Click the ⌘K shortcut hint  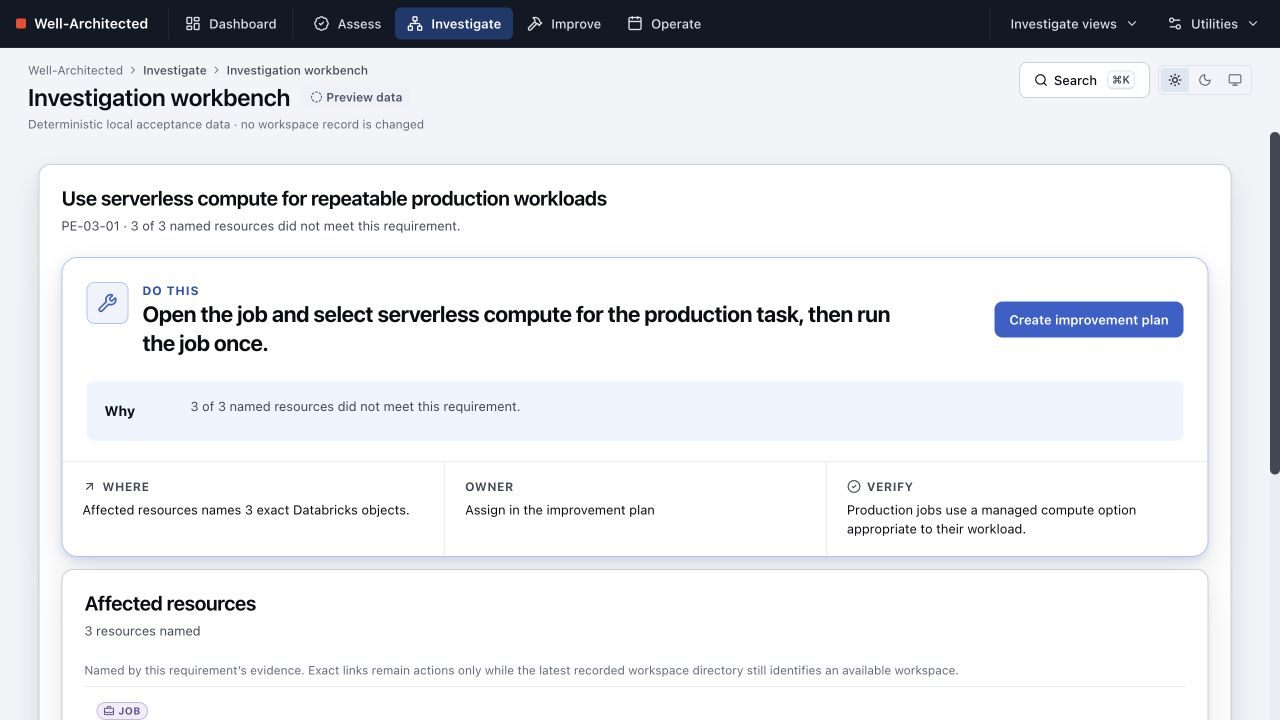pyautogui.click(x=1121, y=80)
